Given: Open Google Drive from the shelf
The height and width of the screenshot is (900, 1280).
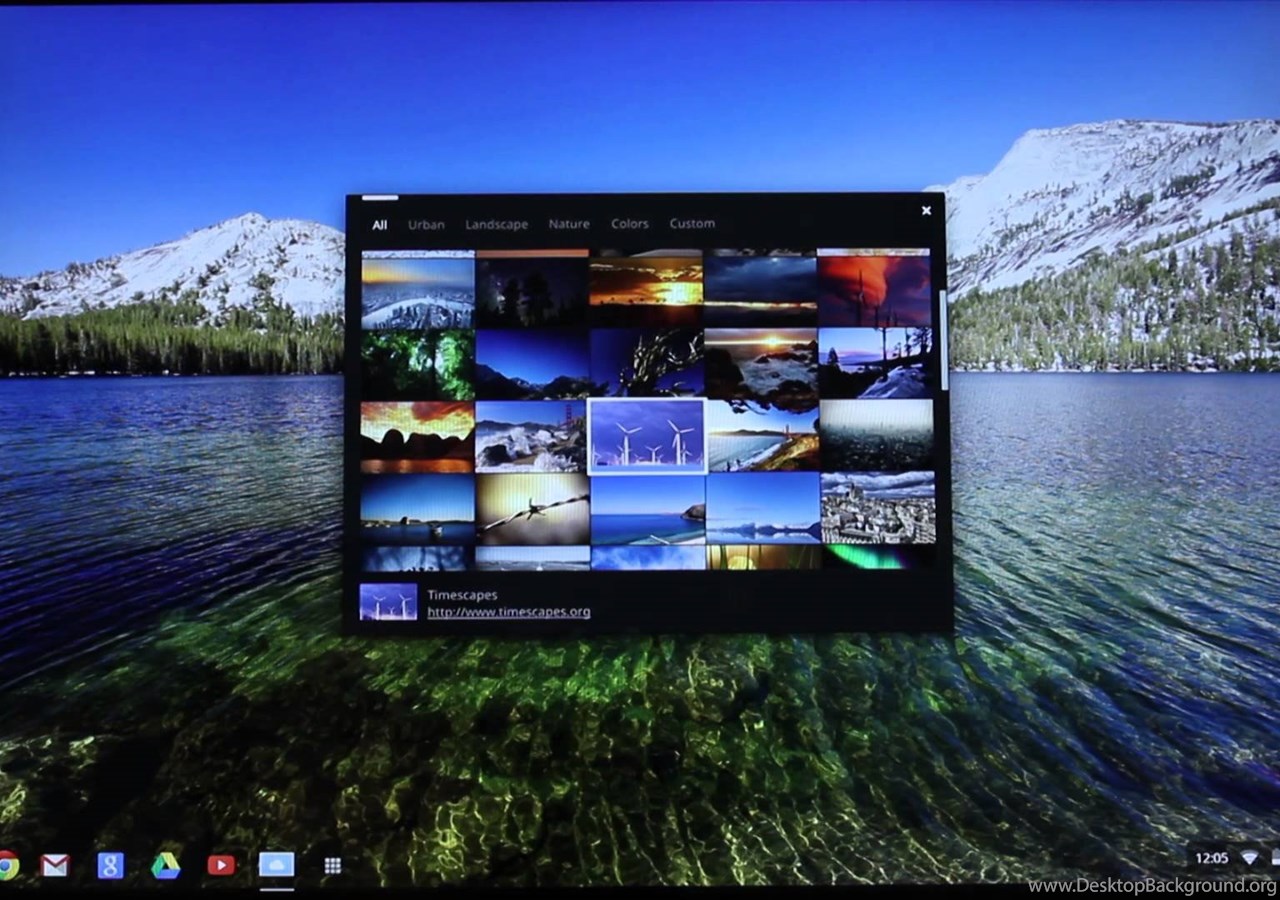Looking at the screenshot, I should (x=165, y=865).
